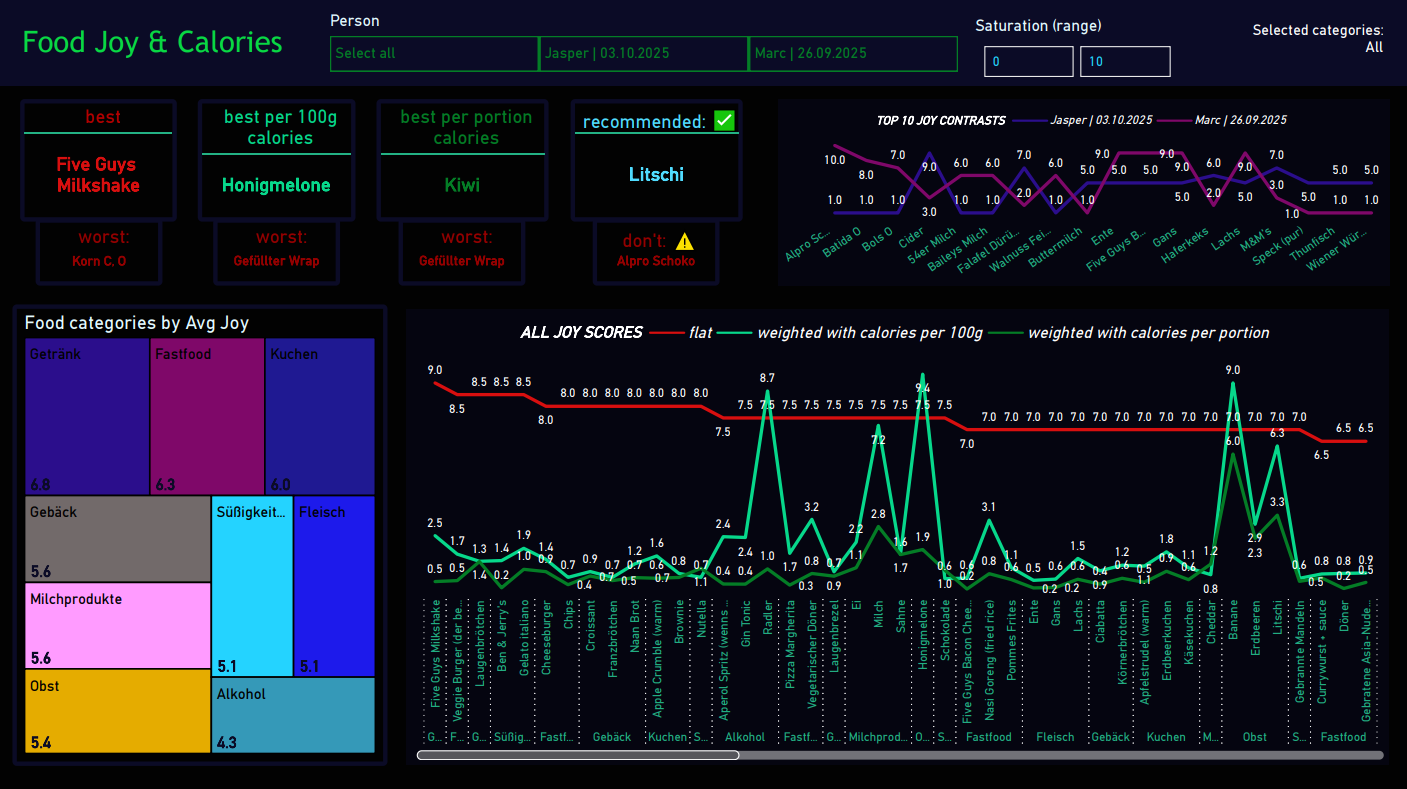This screenshot has width=1407, height=789.
Task: Click the green recommended checkmark icon
Action: (725, 121)
